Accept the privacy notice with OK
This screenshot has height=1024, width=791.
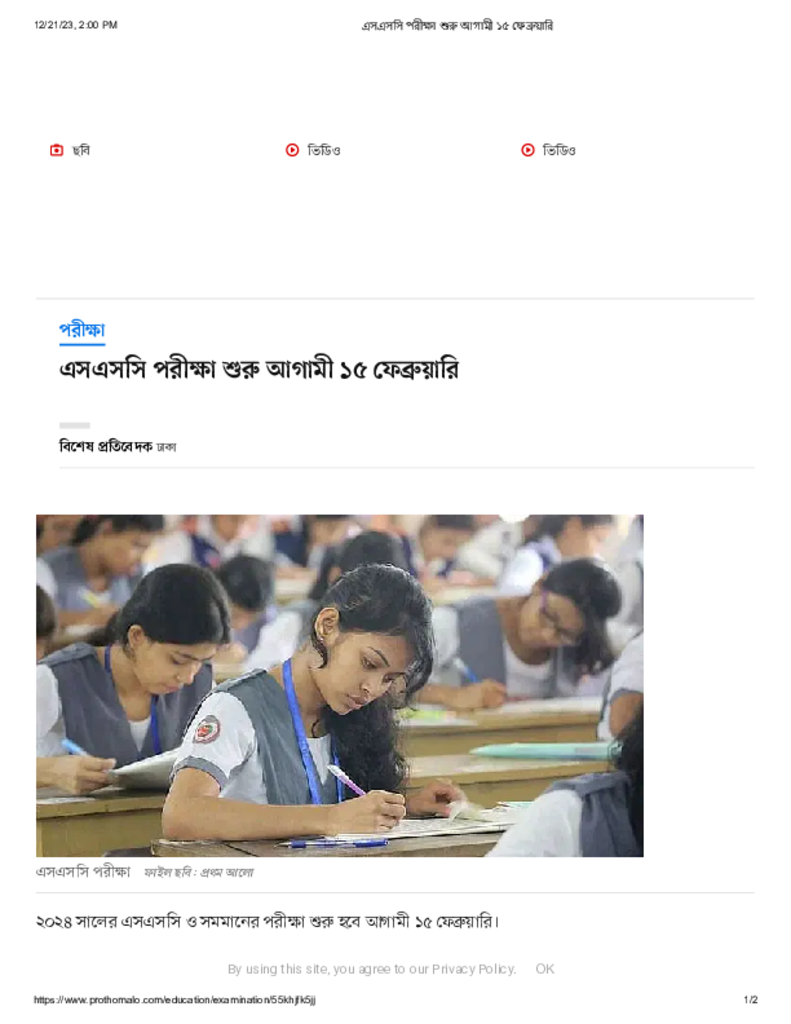tap(545, 969)
